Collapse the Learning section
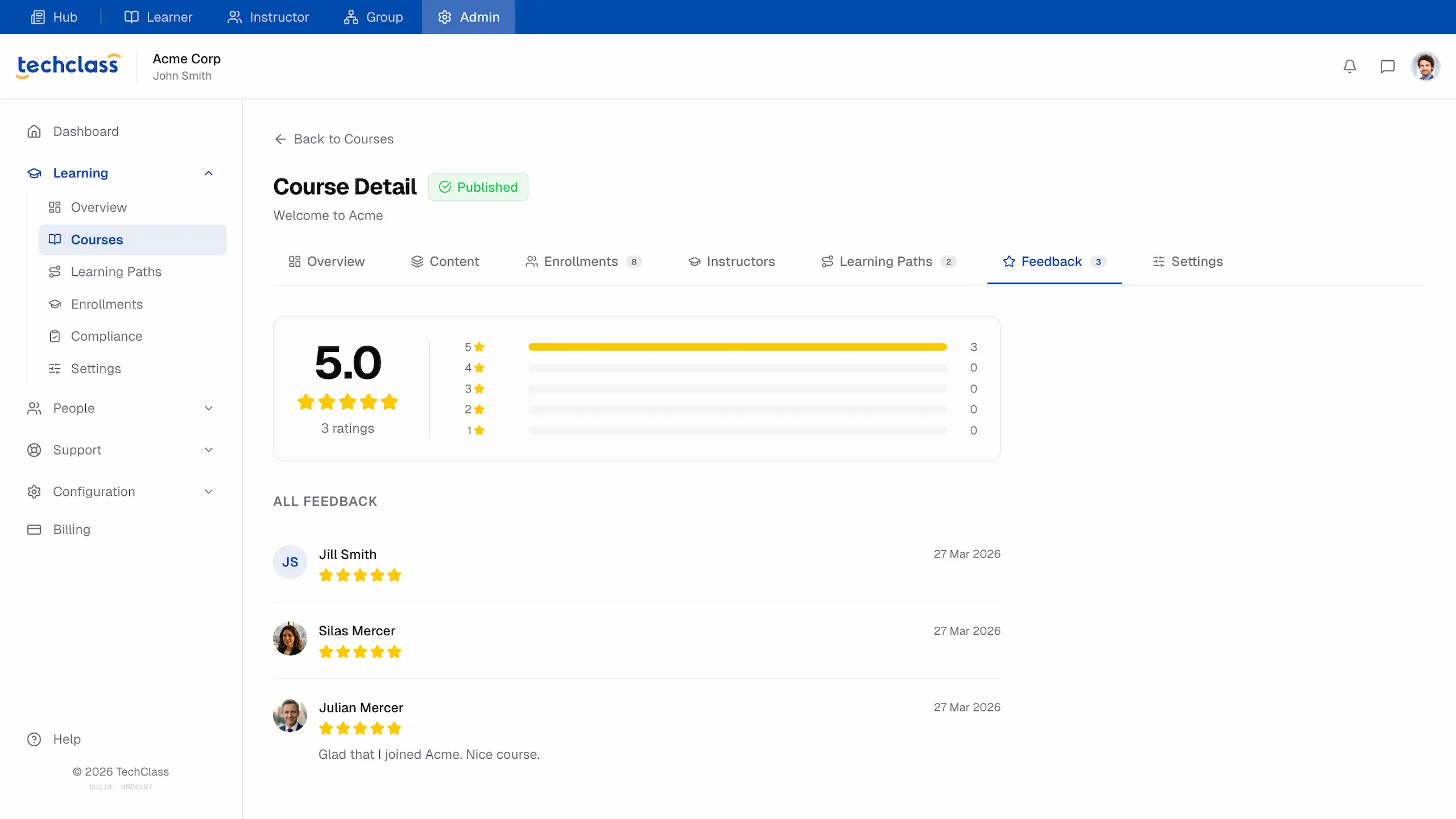1456x819 pixels. 208,173
